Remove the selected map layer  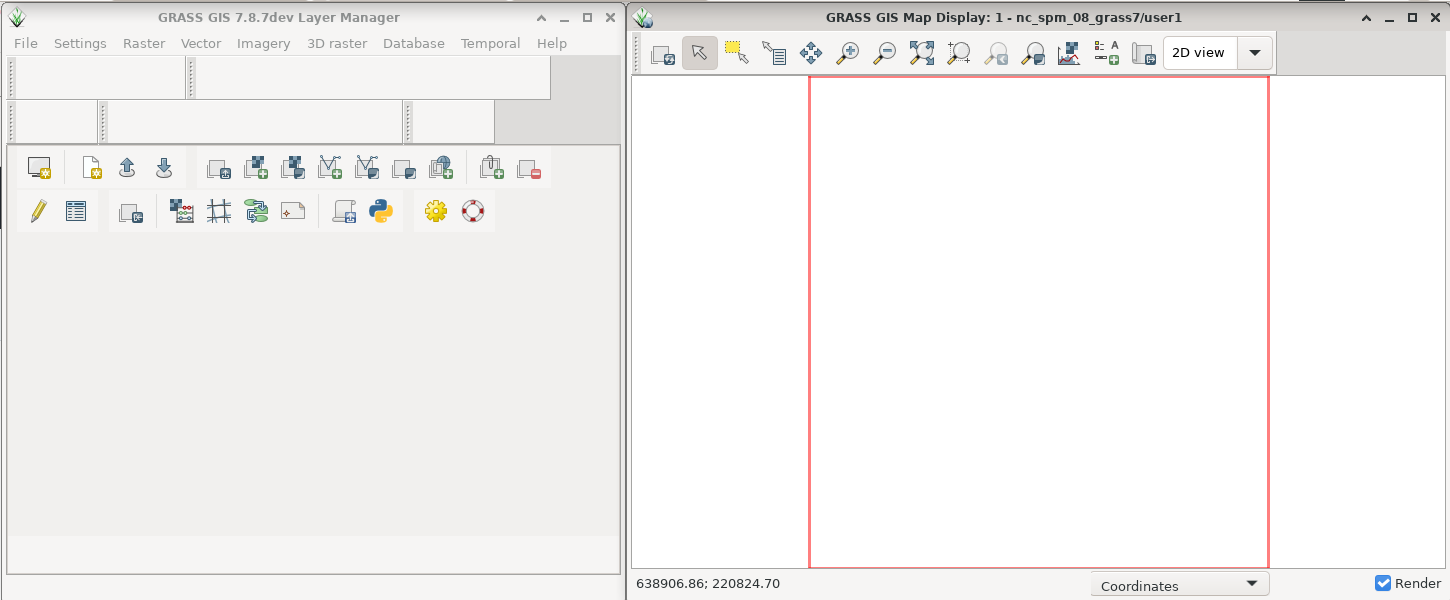(x=529, y=168)
